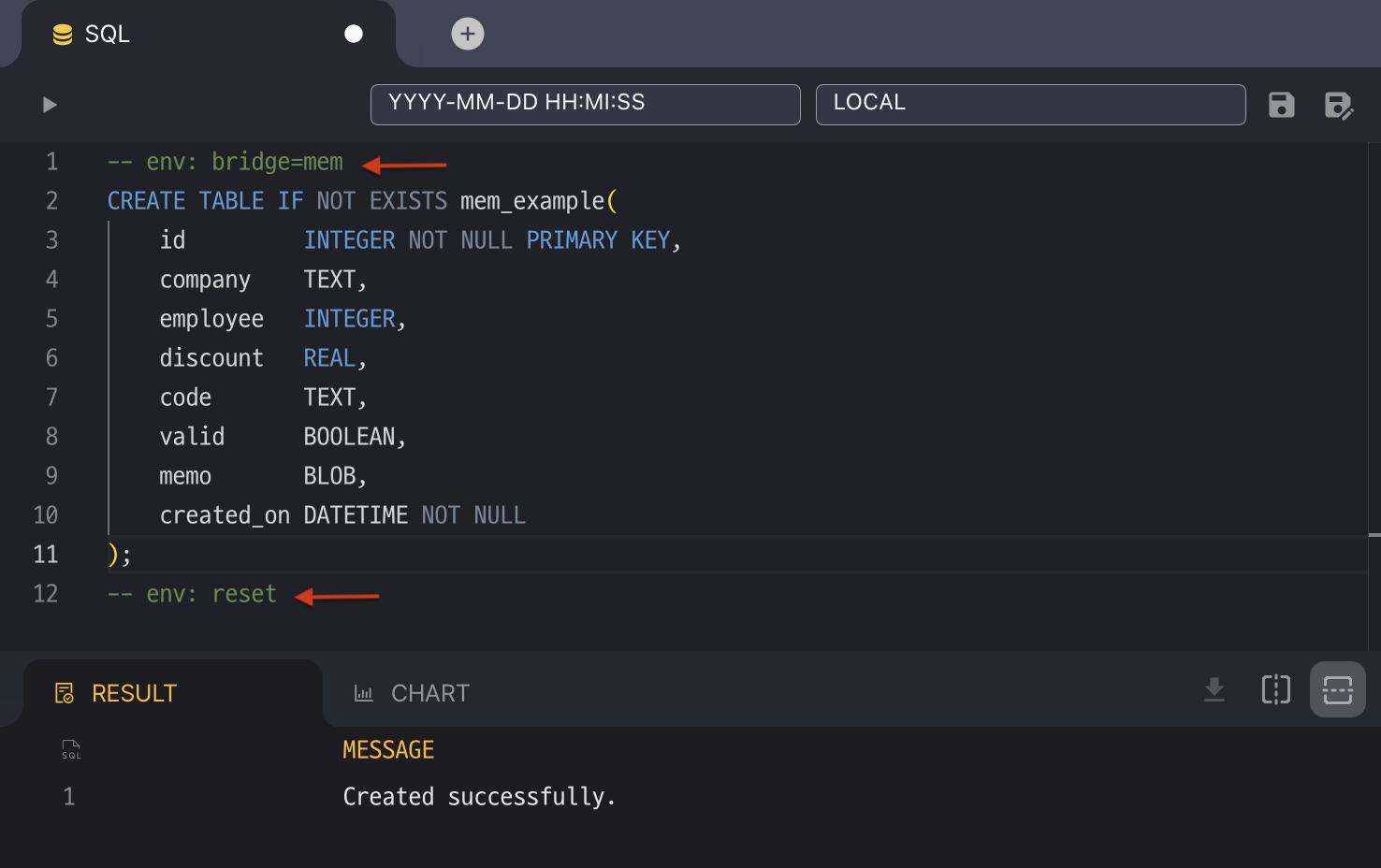Viewport: 1381px width, 868px height.
Task: Switch to the RESULT tab
Action: [x=134, y=693]
